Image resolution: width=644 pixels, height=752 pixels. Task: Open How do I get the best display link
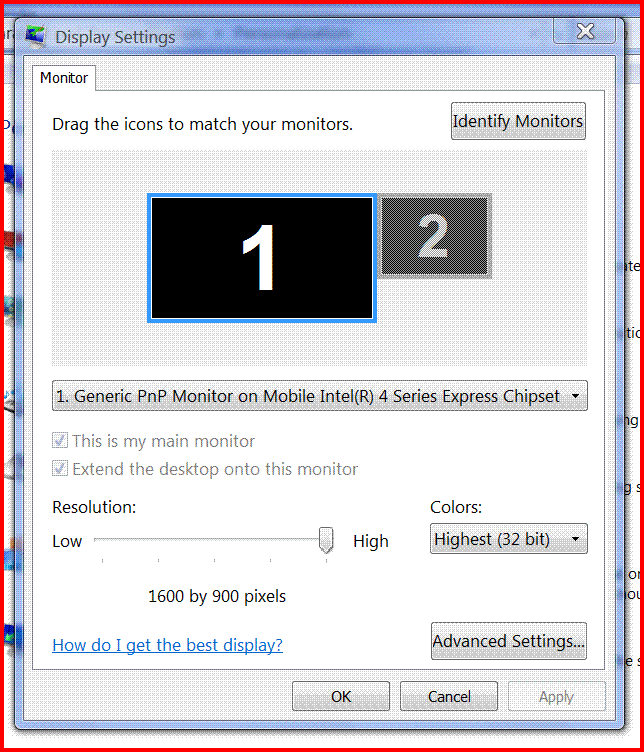click(167, 645)
